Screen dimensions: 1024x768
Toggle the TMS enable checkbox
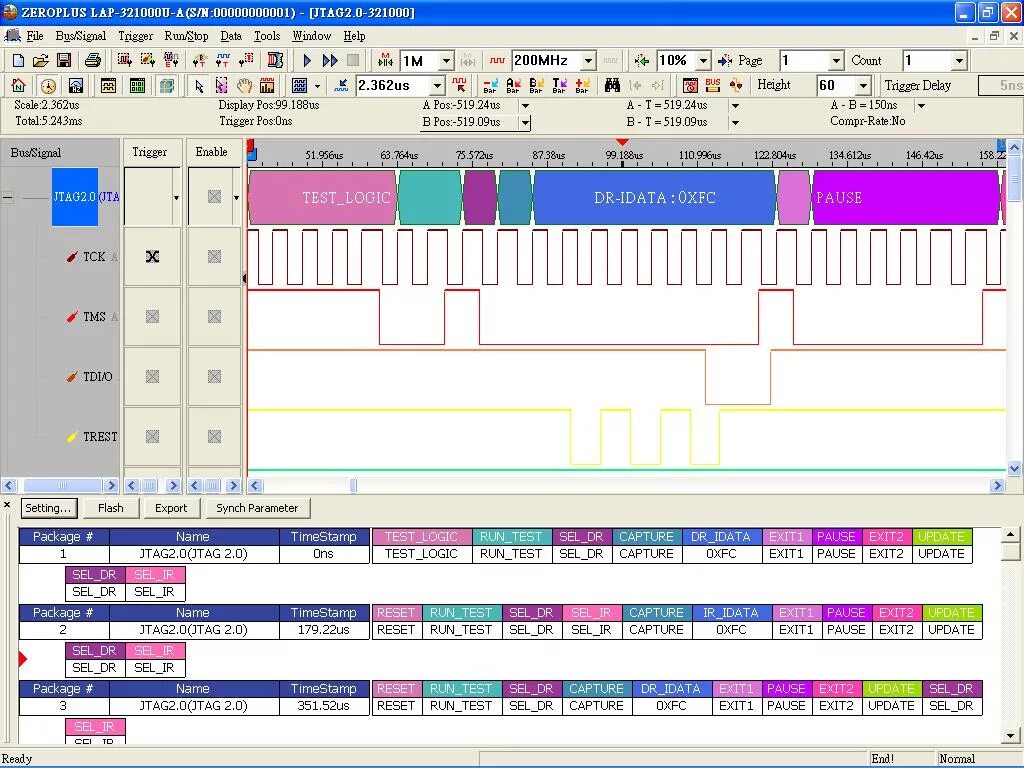coord(214,317)
